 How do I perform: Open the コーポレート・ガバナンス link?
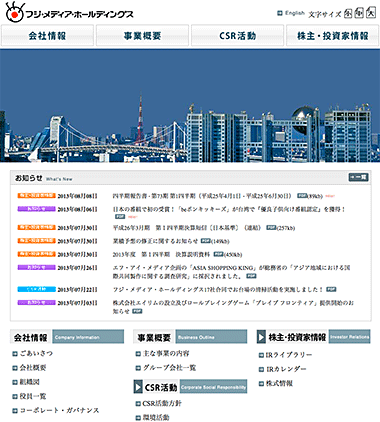(x=59, y=410)
